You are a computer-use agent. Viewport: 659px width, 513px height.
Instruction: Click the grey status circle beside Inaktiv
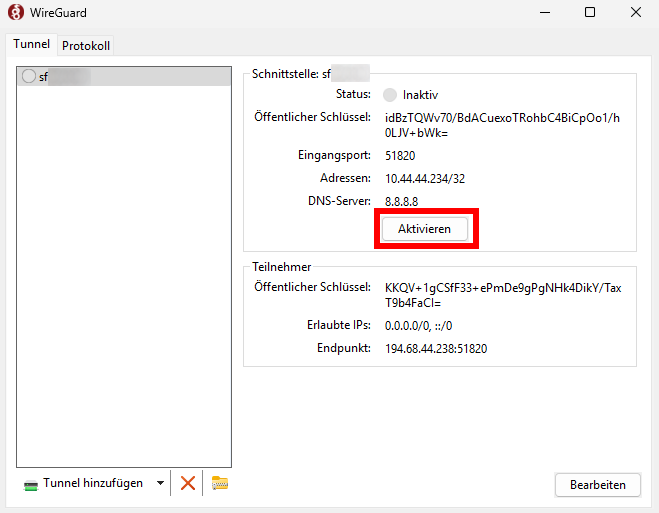pyautogui.click(x=390, y=95)
